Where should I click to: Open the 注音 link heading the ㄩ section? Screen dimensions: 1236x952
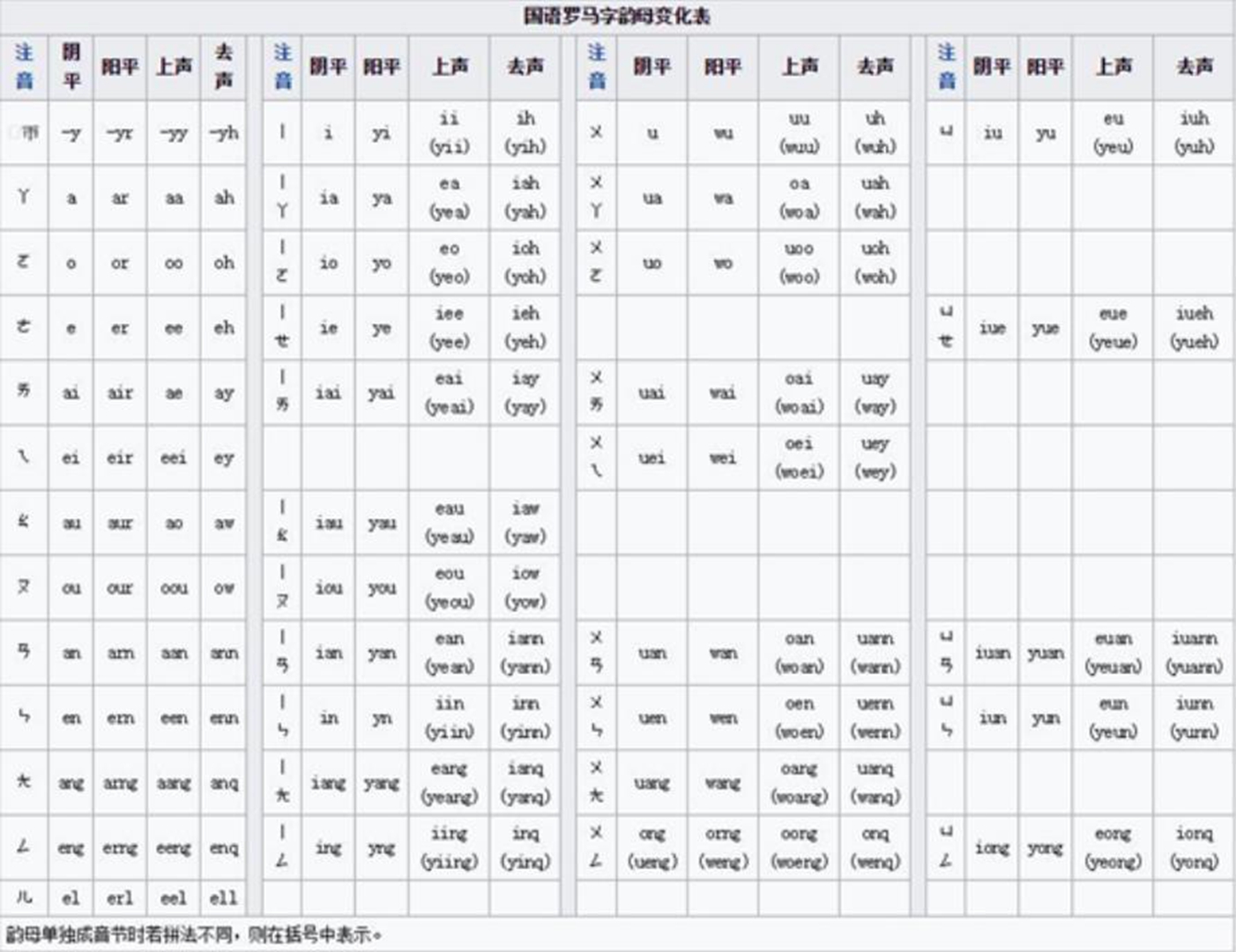click(946, 66)
